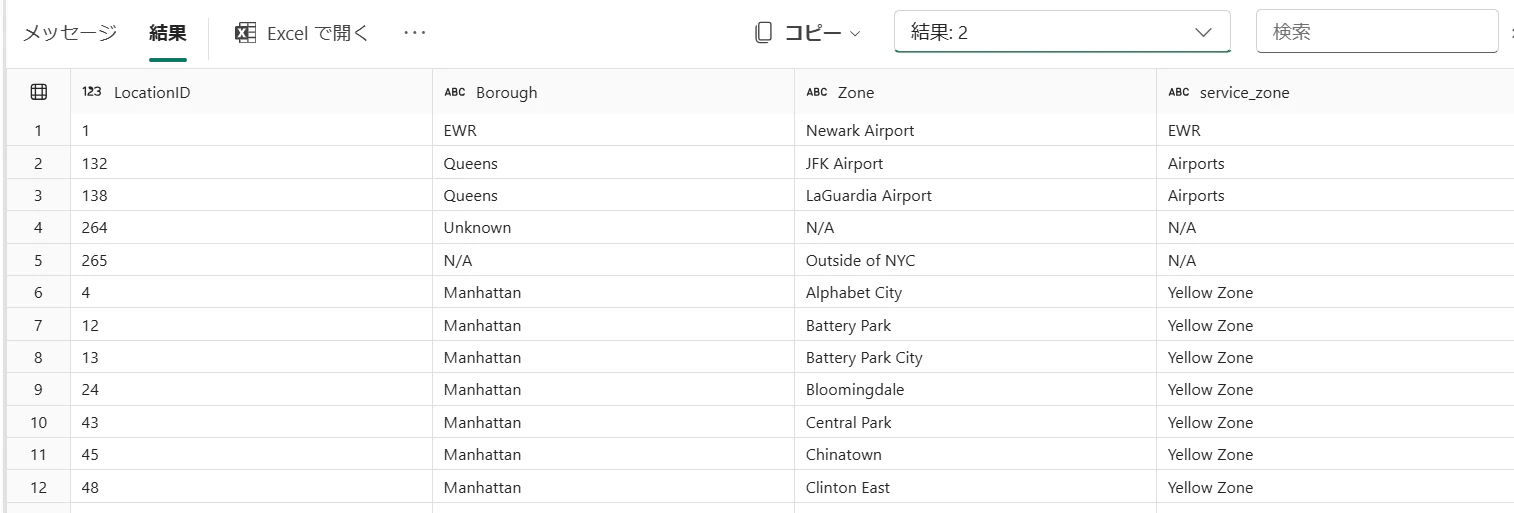Image resolution: width=1514 pixels, height=513 pixels.
Task: Select row number 5 in the grid
Action: coord(38,260)
